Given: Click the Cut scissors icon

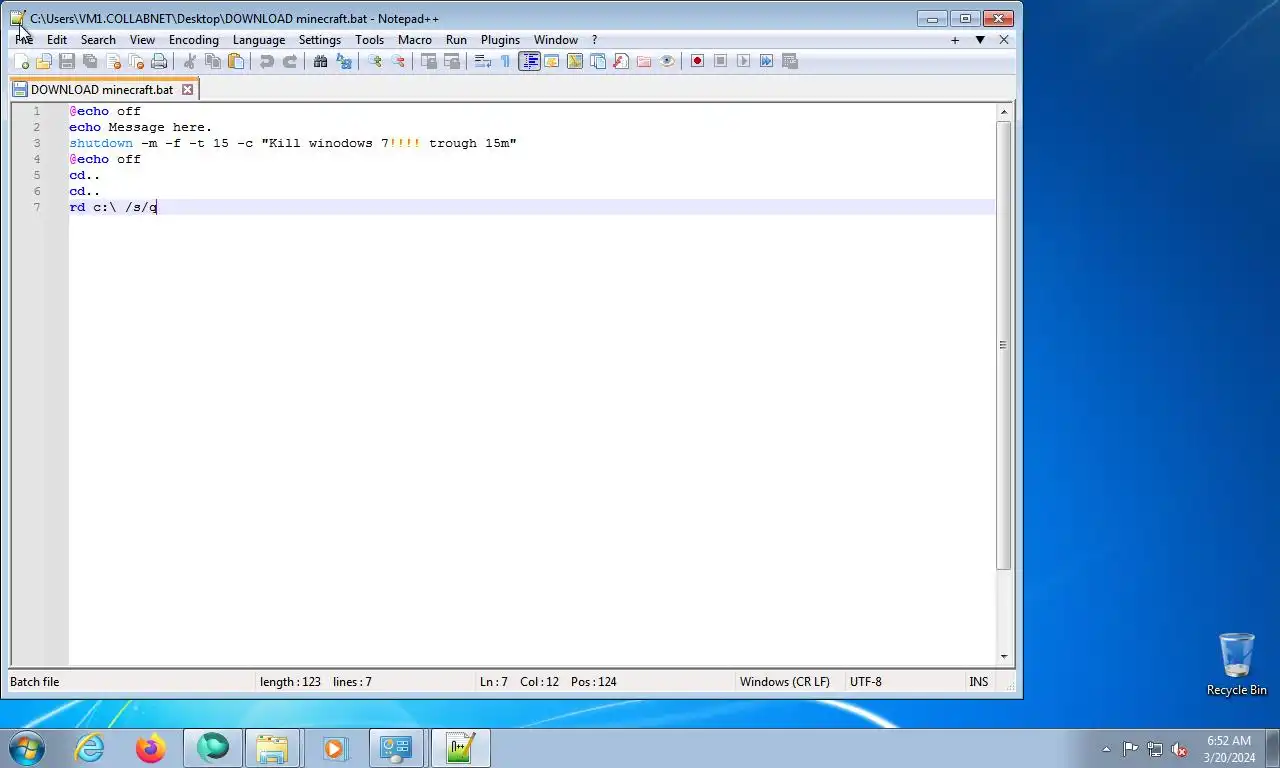Looking at the screenshot, I should [x=190, y=61].
